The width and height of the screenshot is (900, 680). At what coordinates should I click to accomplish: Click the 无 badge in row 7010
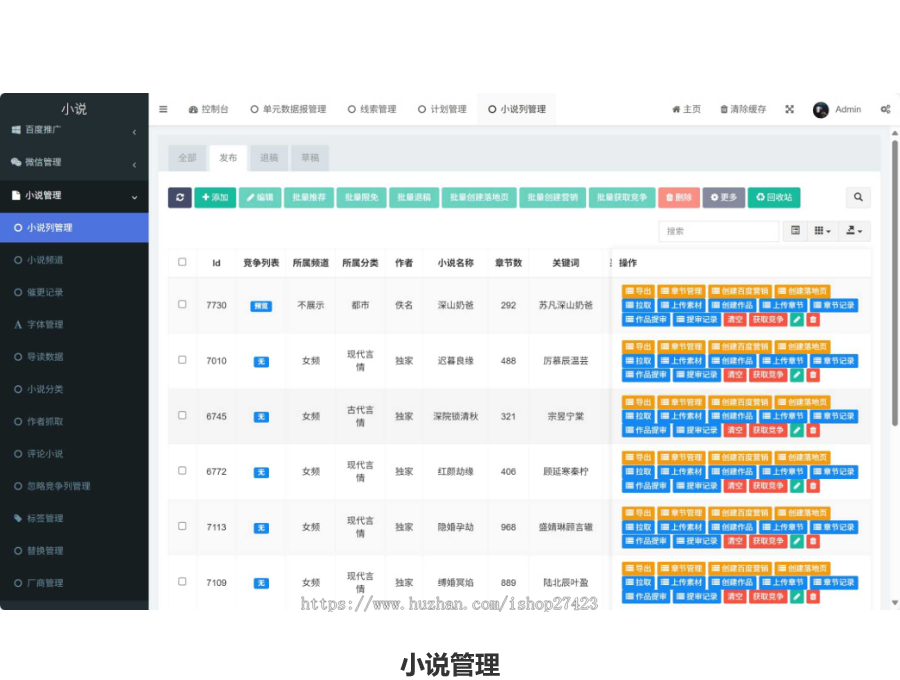(x=261, y=362)
